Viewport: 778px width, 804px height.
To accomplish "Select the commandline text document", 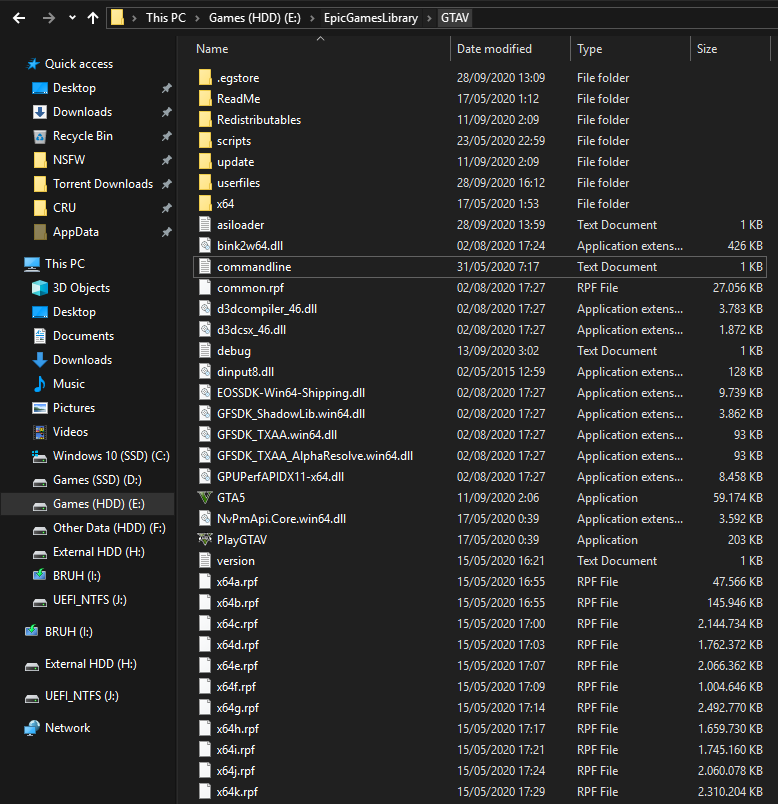I will pos(254,267).
